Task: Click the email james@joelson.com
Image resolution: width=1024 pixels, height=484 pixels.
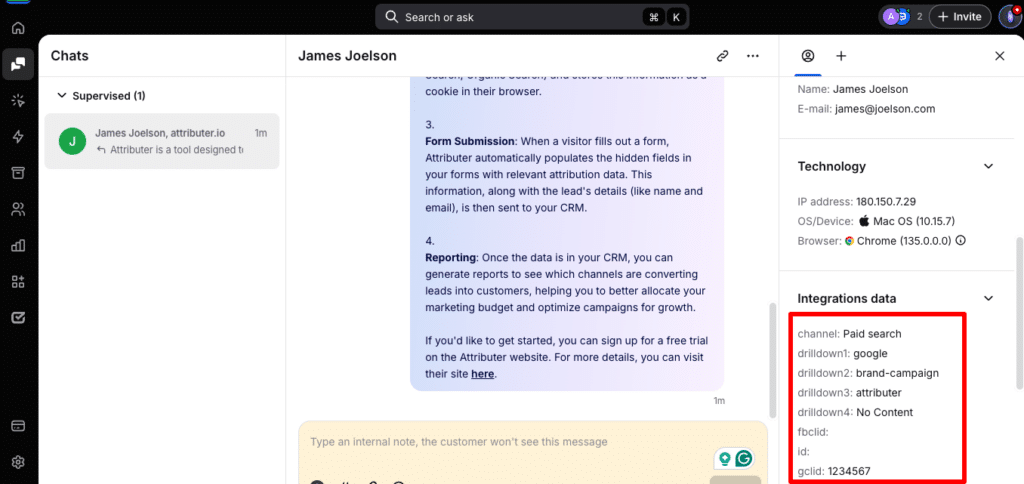Action: tap(884, 109)
